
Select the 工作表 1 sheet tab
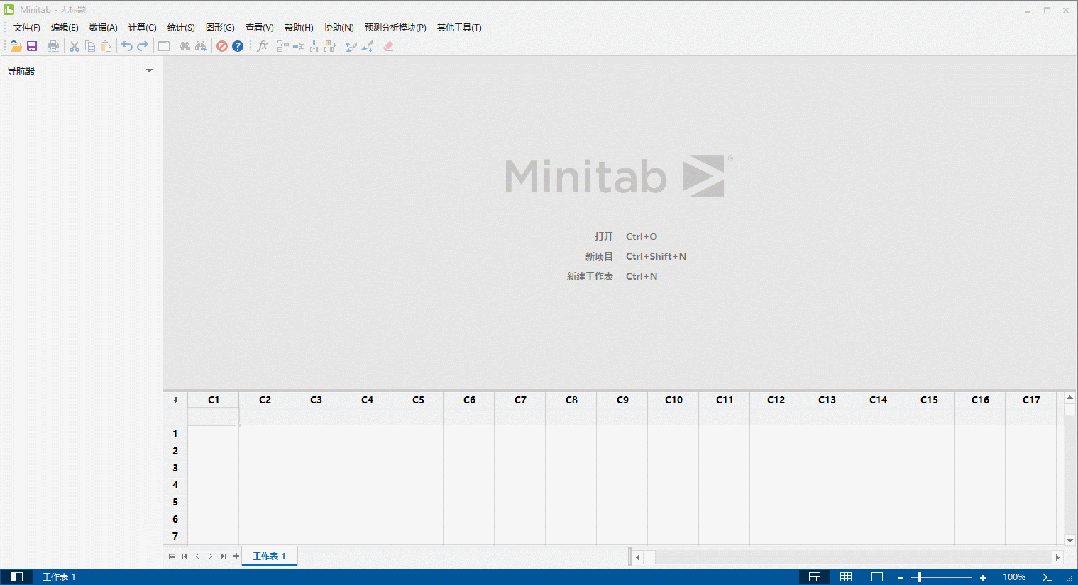(x=269, y=556)
